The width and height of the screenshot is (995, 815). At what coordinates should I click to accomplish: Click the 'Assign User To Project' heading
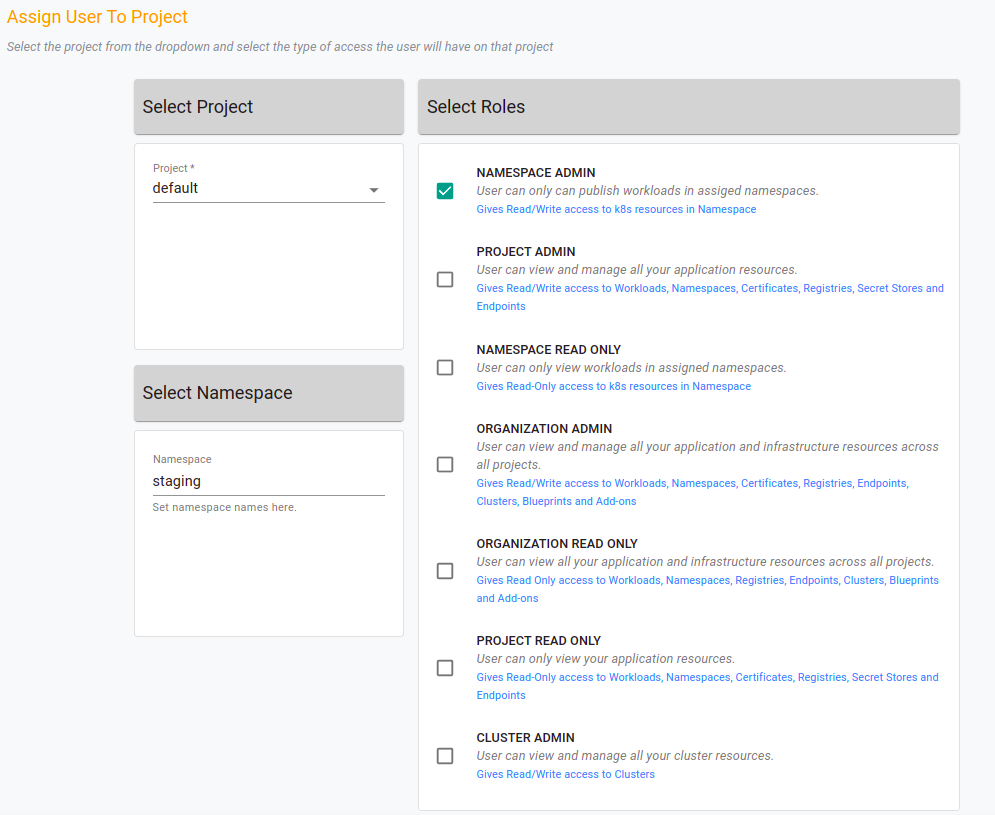click(x=97, y=17)
